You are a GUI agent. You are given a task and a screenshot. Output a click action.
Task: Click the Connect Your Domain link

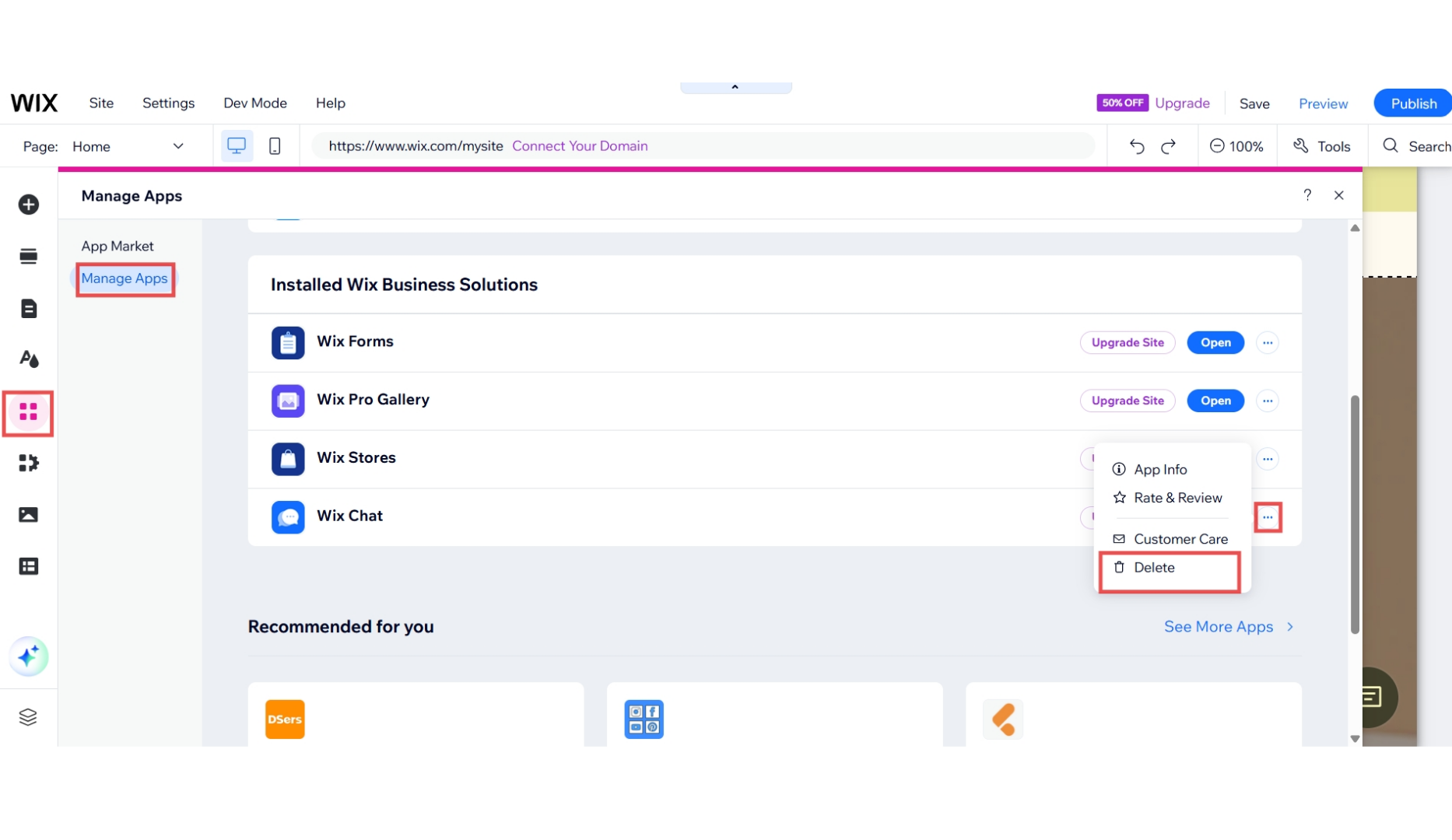click(580, 145)
